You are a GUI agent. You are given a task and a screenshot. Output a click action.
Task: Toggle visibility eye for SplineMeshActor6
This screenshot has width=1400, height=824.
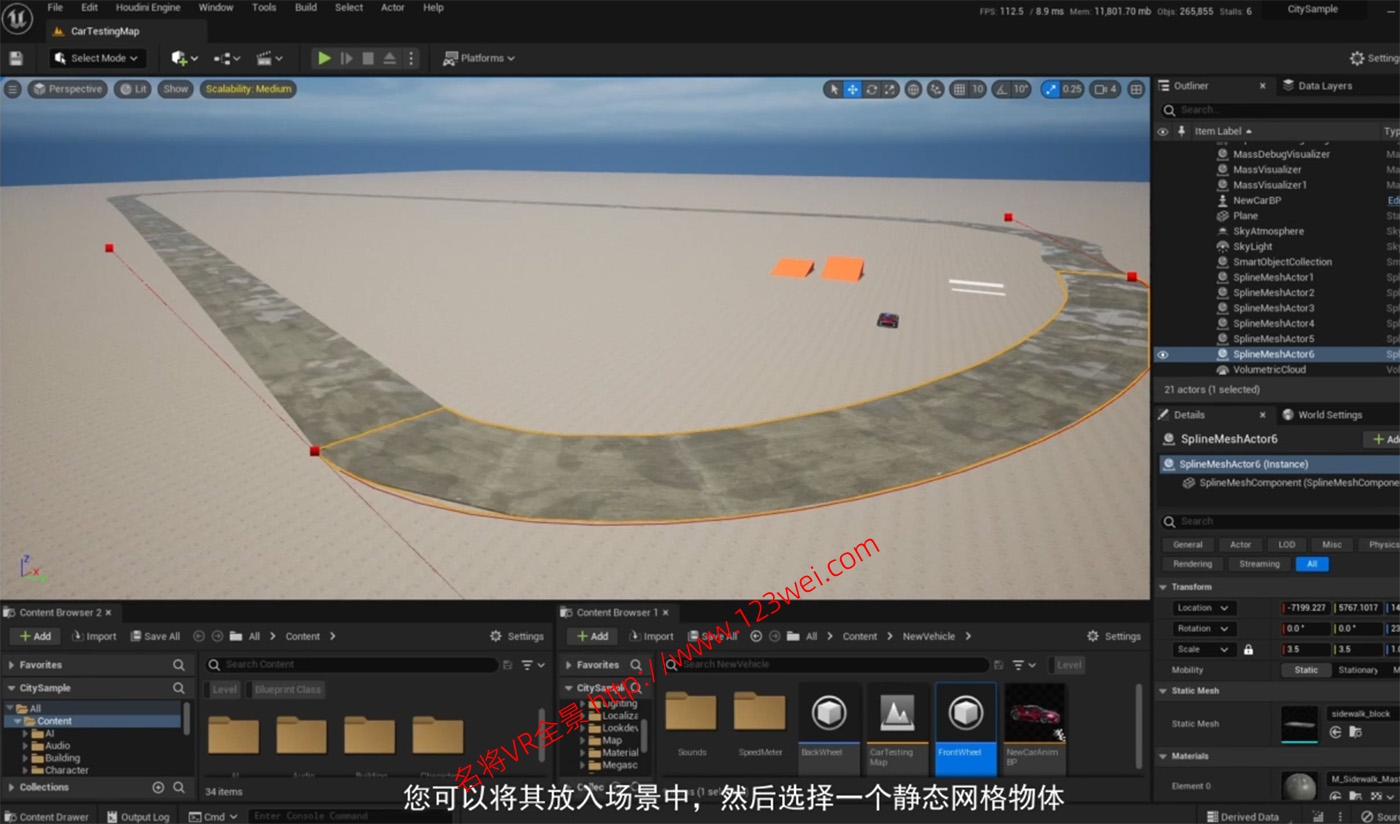coord(1163,353)
